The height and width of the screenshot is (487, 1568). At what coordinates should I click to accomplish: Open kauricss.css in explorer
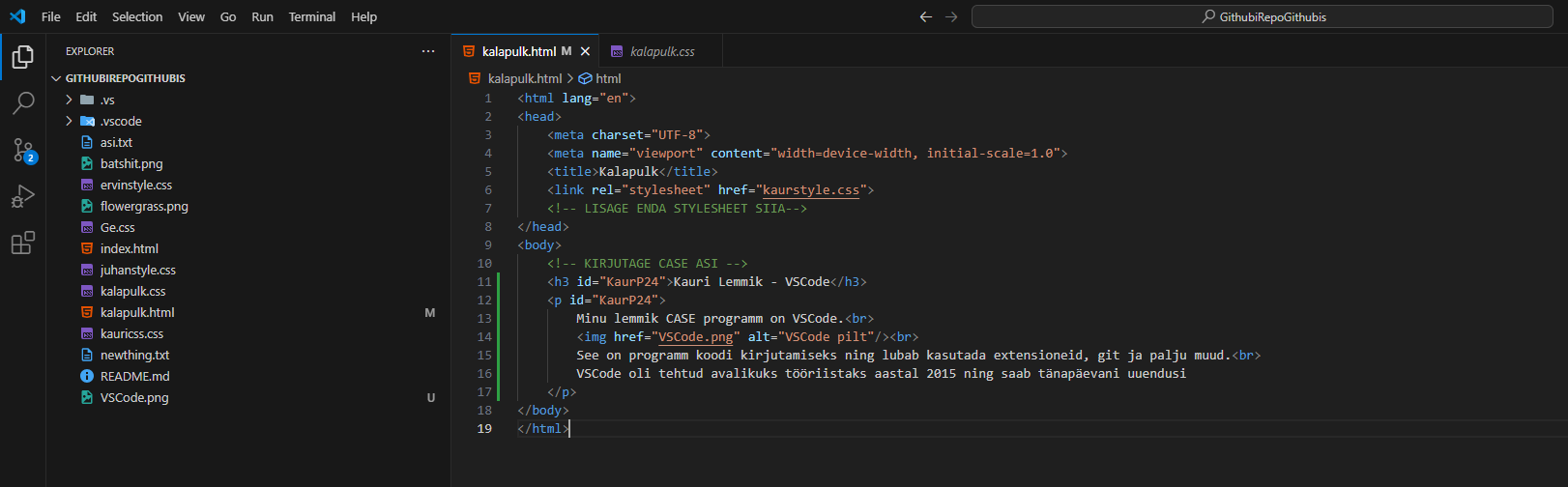click(x=131, y=333)
